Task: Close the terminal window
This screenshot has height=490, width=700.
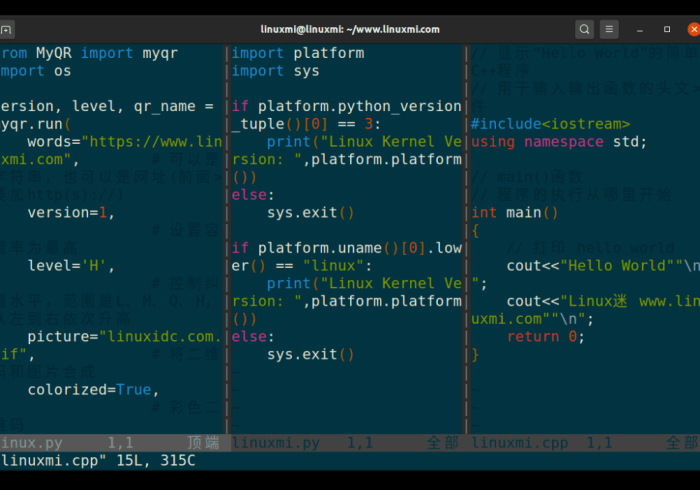Action: [x=691, y=29]
